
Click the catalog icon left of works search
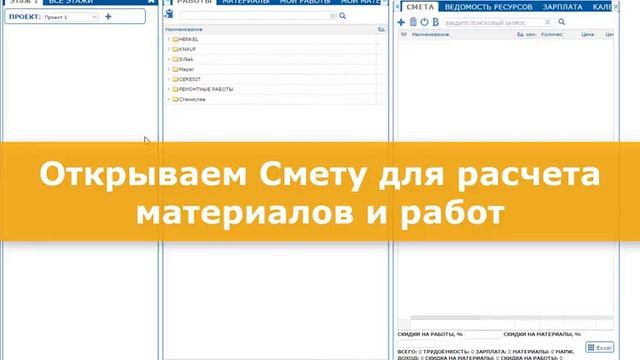pyautogui.click(x=169, y=14)
